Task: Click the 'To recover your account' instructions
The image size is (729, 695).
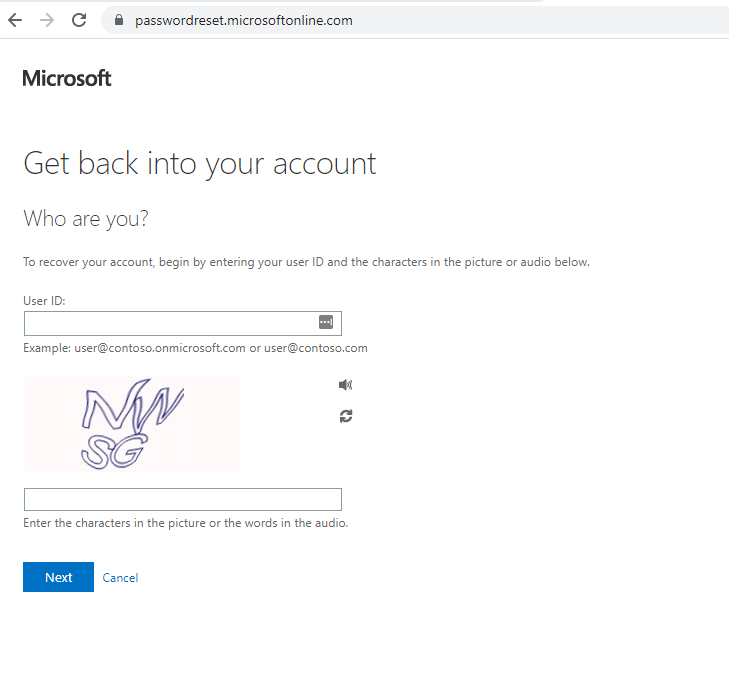Action: pyautogui.click(x=306, y=262)
